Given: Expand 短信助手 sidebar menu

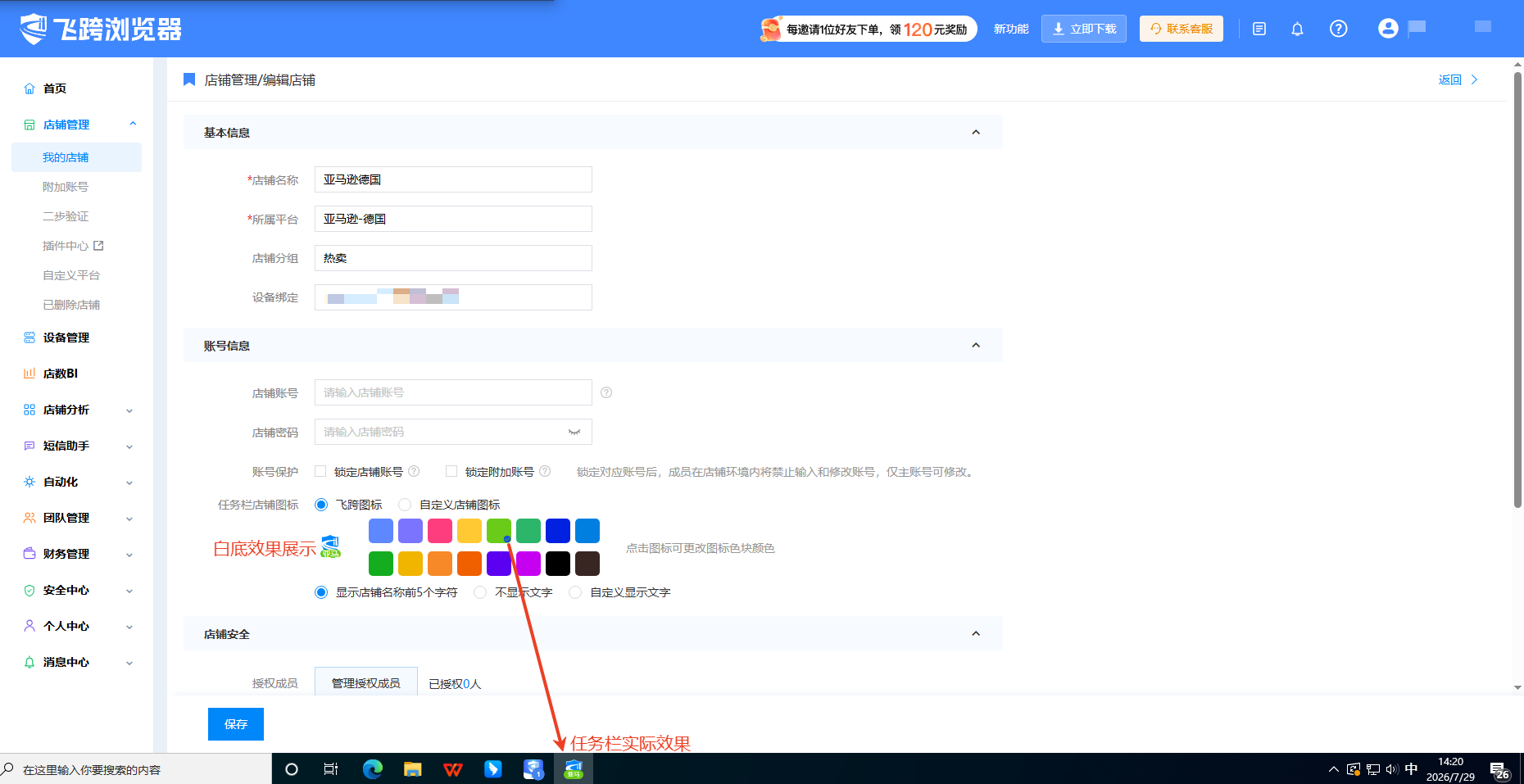Looking at the screenshot, I should tap(129, 446).
